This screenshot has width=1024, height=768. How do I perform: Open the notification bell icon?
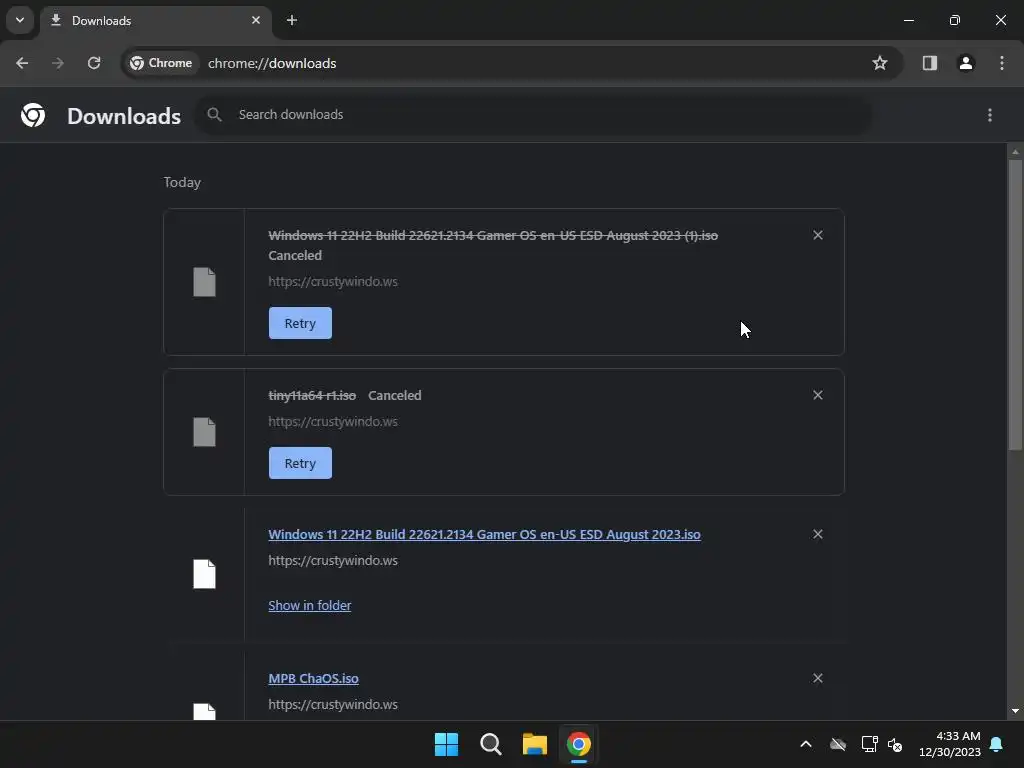tap(997, 744)
